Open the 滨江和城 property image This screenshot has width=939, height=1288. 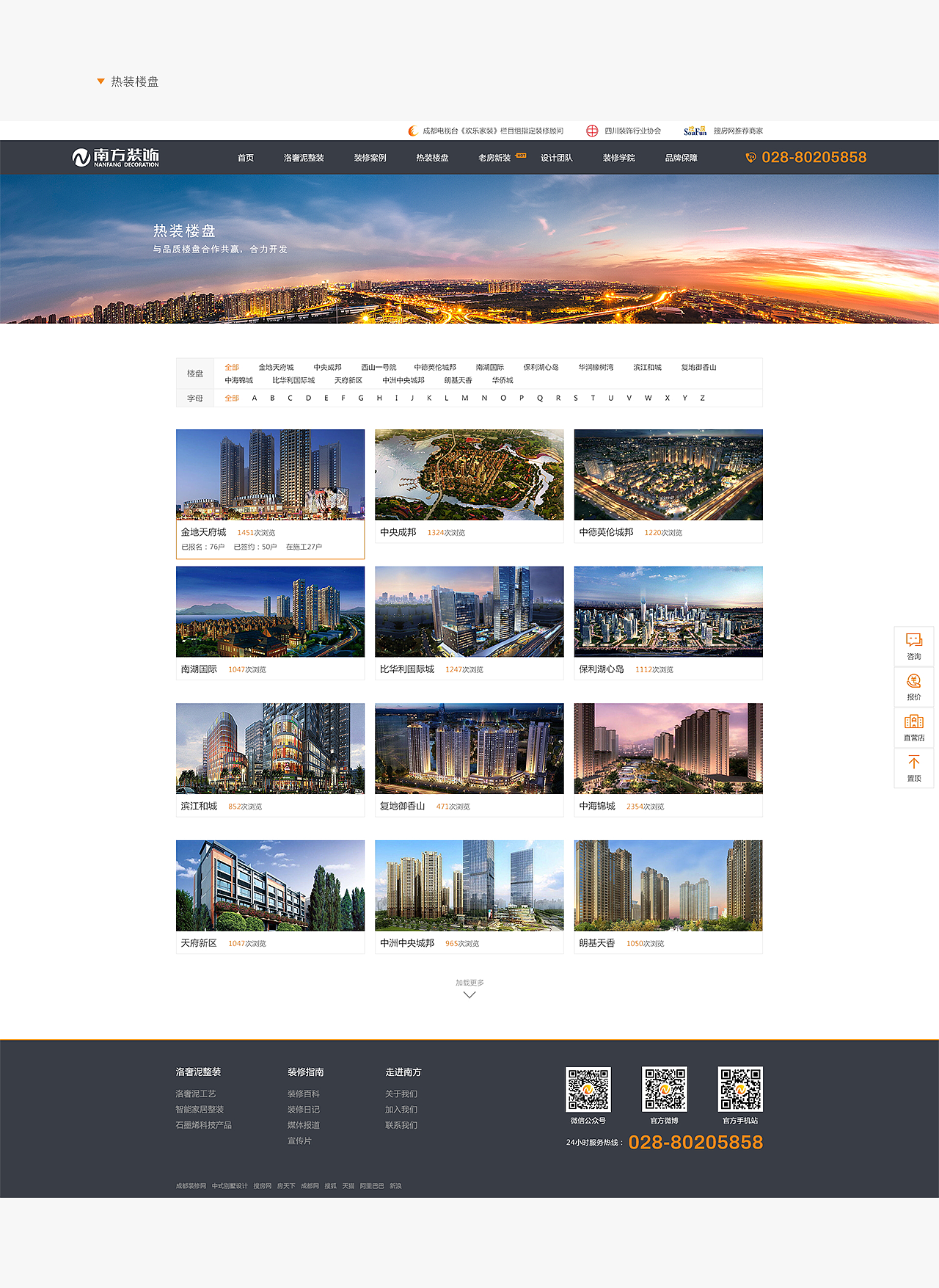[270, 749]
